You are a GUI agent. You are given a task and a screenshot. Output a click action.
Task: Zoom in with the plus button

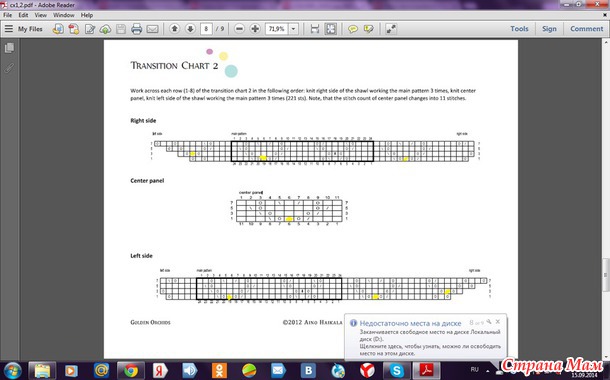(255, 28)
